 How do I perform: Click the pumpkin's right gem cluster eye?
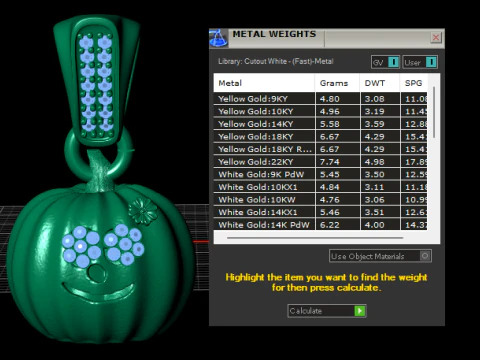(124, 244)
